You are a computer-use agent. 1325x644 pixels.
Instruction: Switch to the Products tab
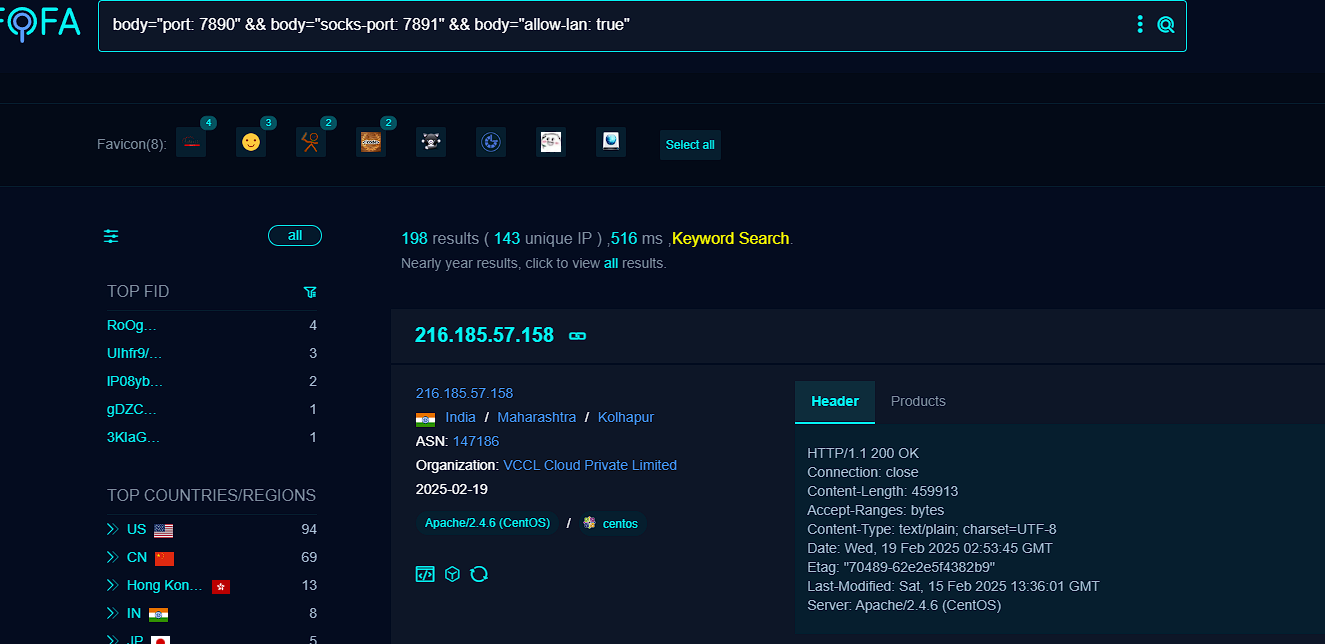(917, 401)
